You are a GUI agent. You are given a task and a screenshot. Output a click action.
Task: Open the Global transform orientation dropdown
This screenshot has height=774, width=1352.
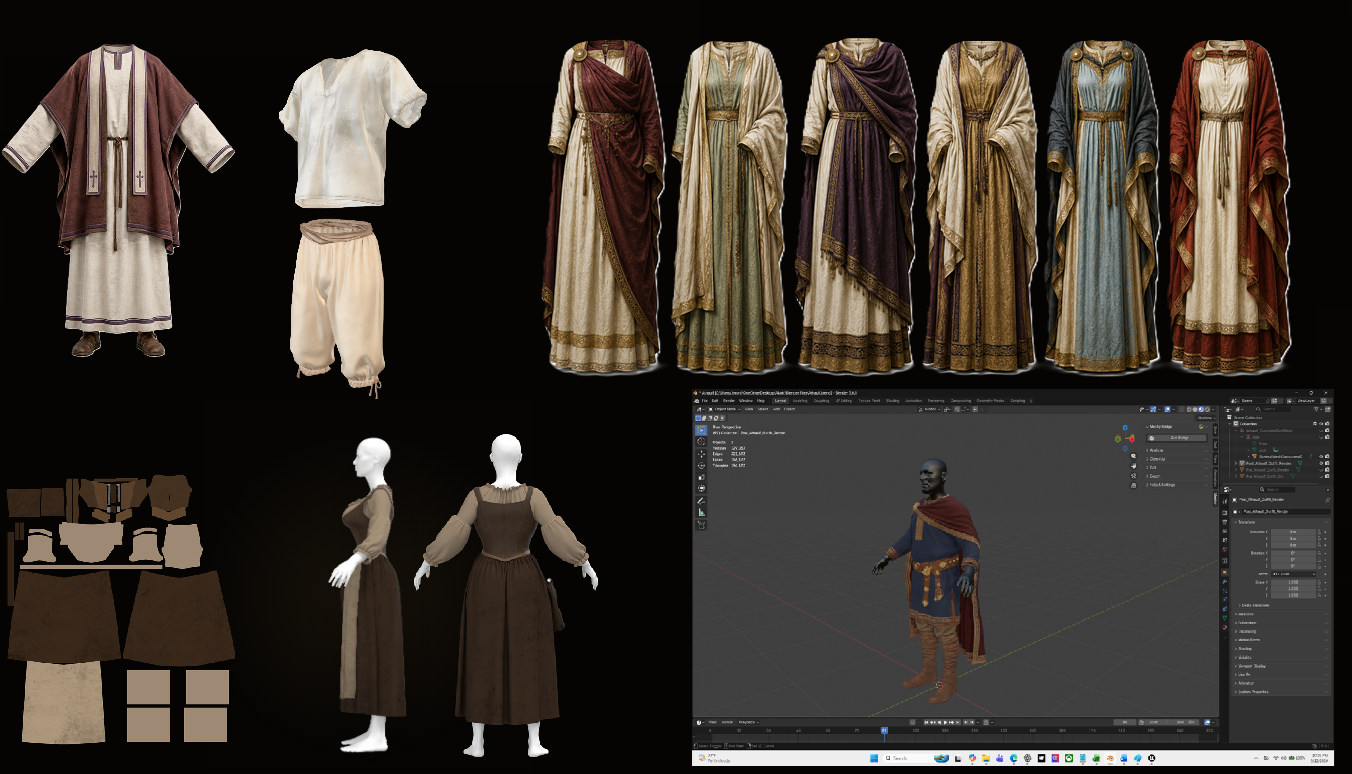(x=930, y=409)
